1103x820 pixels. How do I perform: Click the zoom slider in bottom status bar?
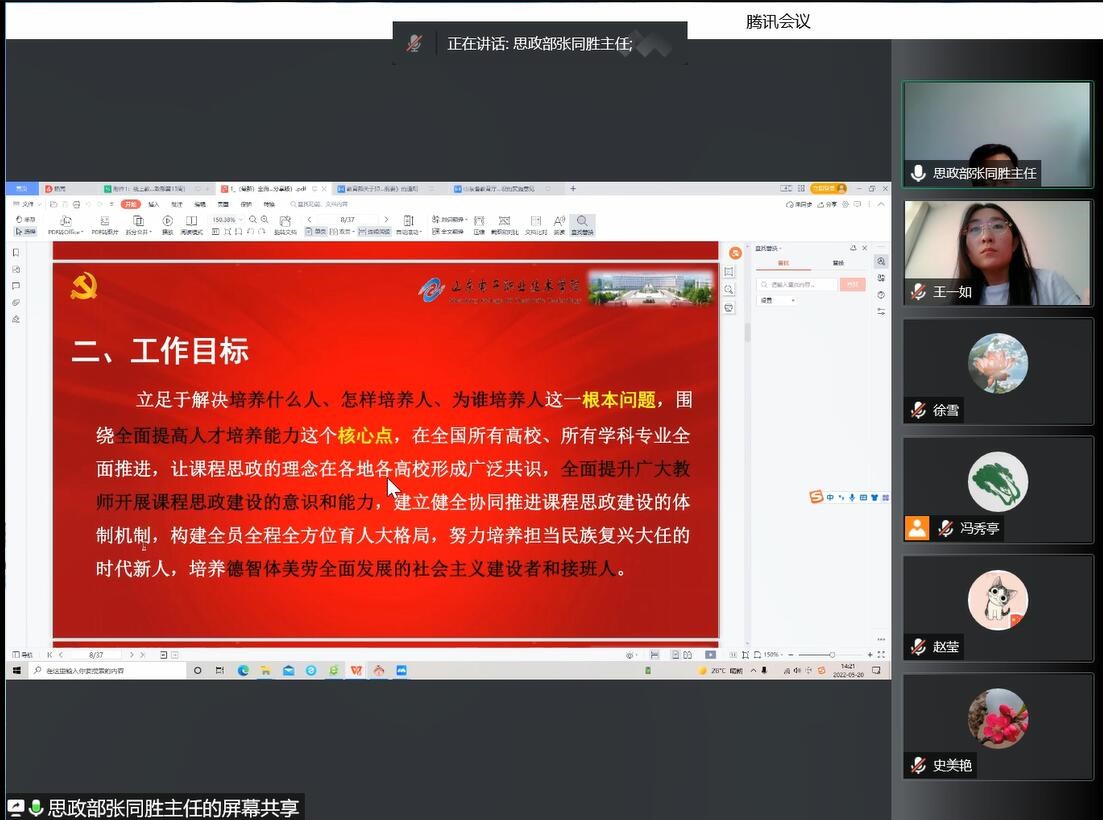[x=832, y=655]
